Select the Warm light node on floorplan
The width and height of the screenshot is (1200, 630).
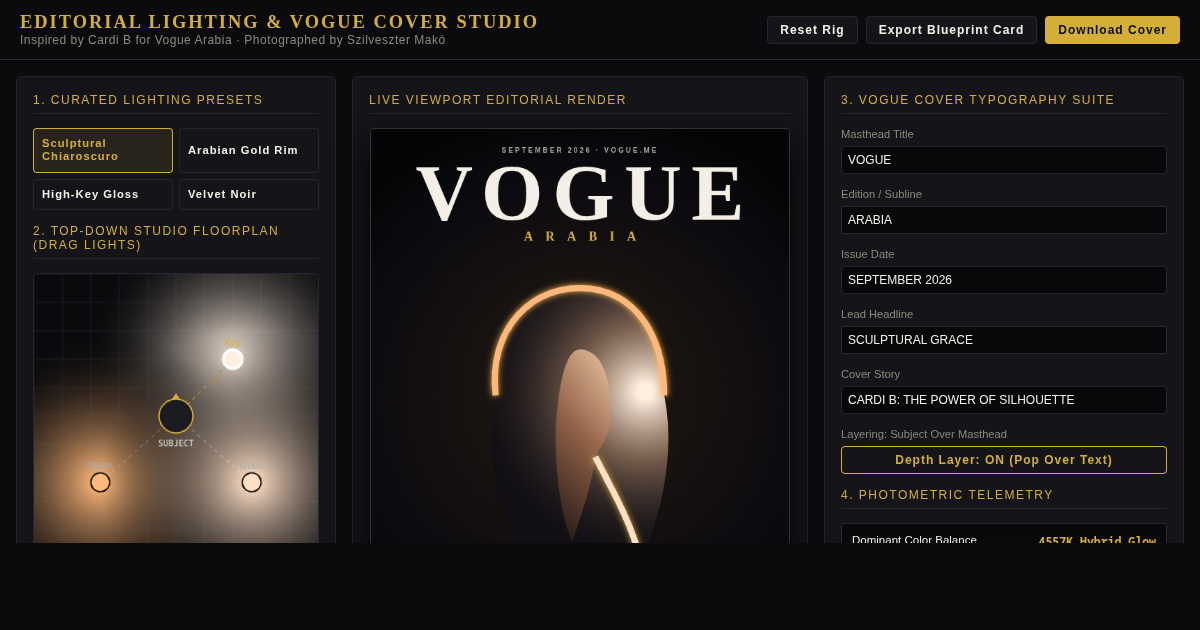coord(100,482)
